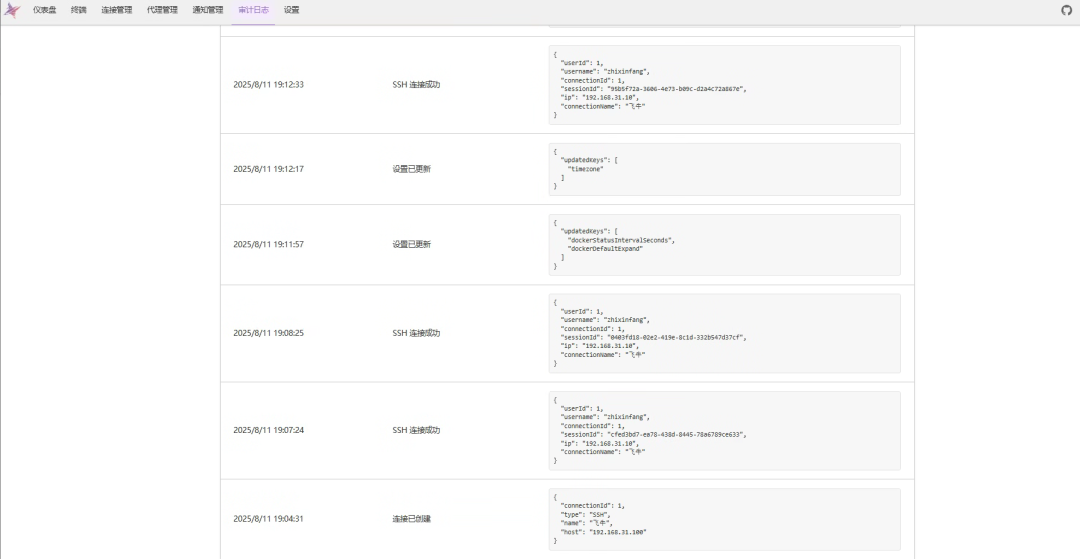
Task: Open the GitHub icon link
Action: coord(1066,10)
